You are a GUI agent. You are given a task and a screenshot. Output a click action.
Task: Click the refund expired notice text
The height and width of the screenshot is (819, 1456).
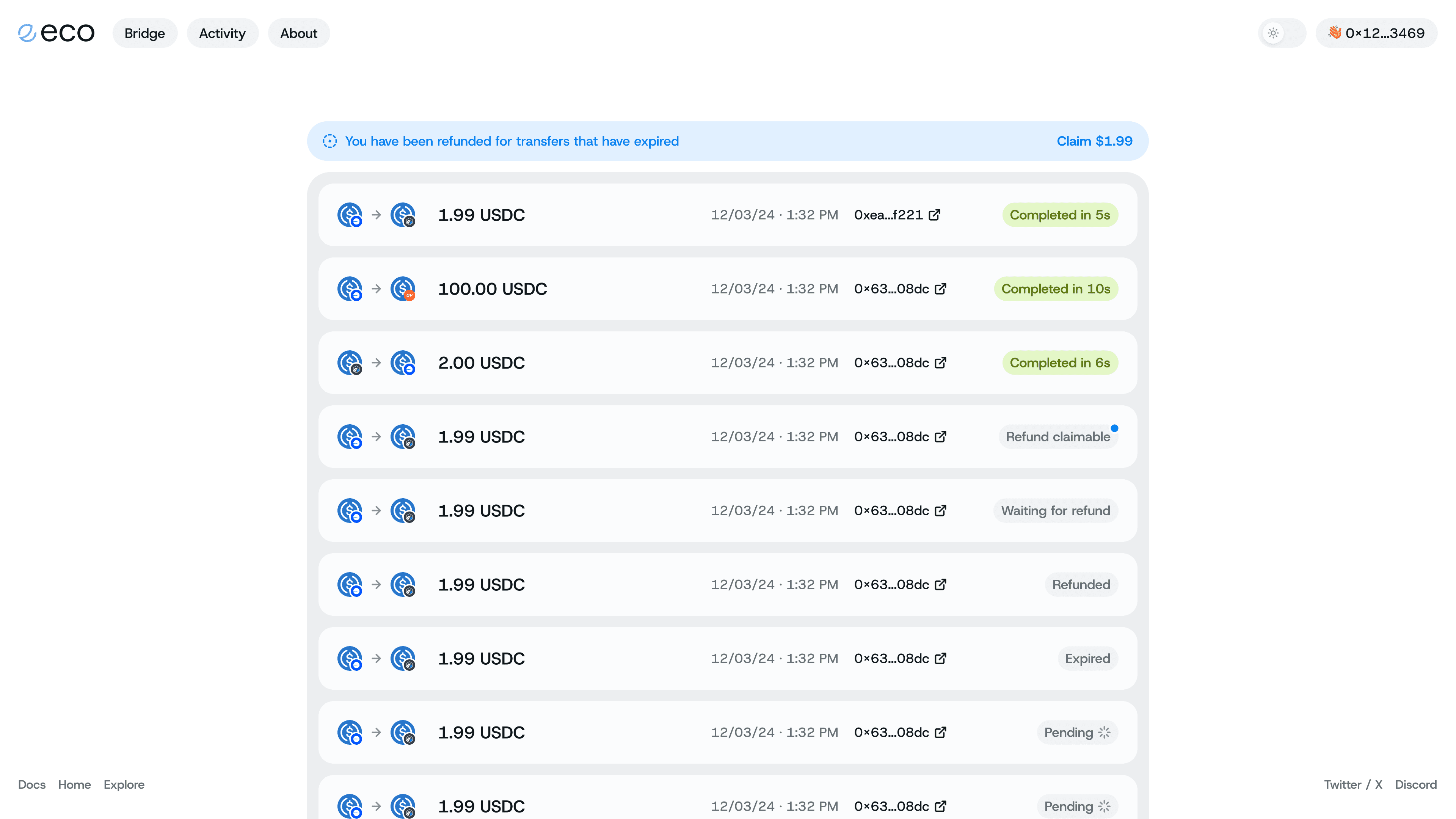point(511,141)
